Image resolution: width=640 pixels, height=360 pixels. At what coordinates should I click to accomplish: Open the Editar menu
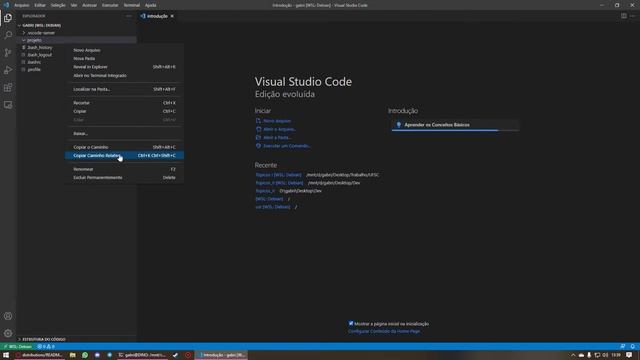(40, 5)
